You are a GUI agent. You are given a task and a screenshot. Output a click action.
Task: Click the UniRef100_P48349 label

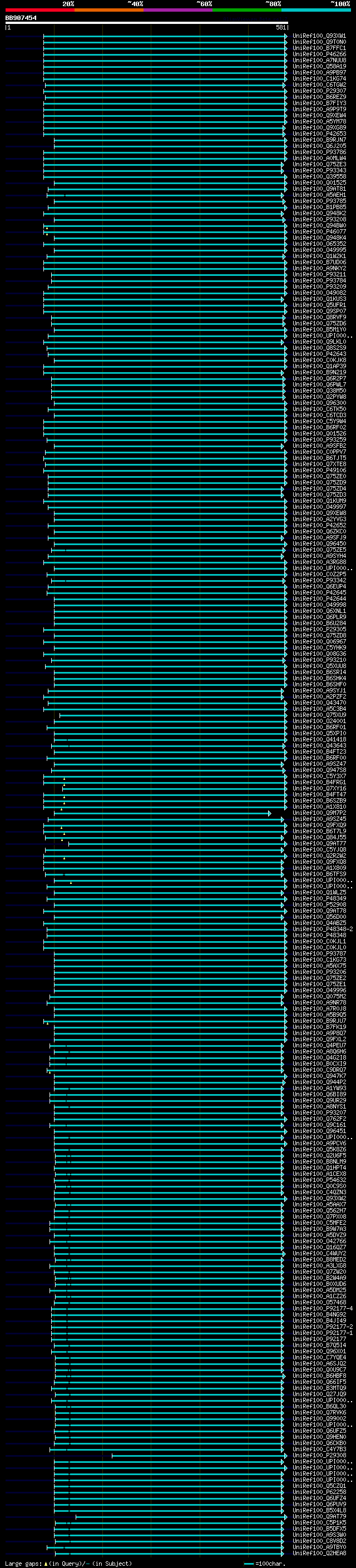click(x=319, y=898)
